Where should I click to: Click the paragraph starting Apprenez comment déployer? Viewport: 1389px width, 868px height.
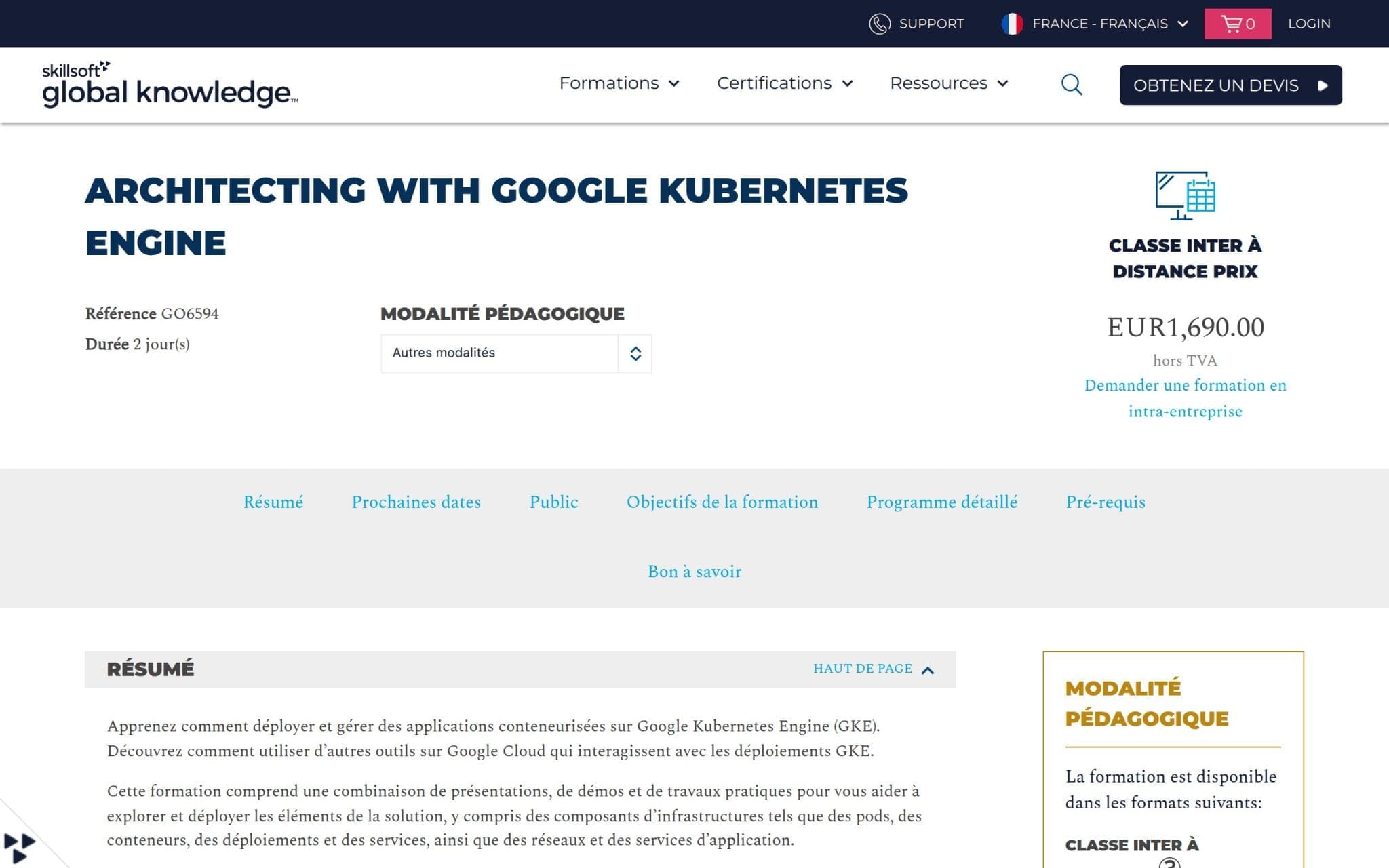[x=493, y=738]
